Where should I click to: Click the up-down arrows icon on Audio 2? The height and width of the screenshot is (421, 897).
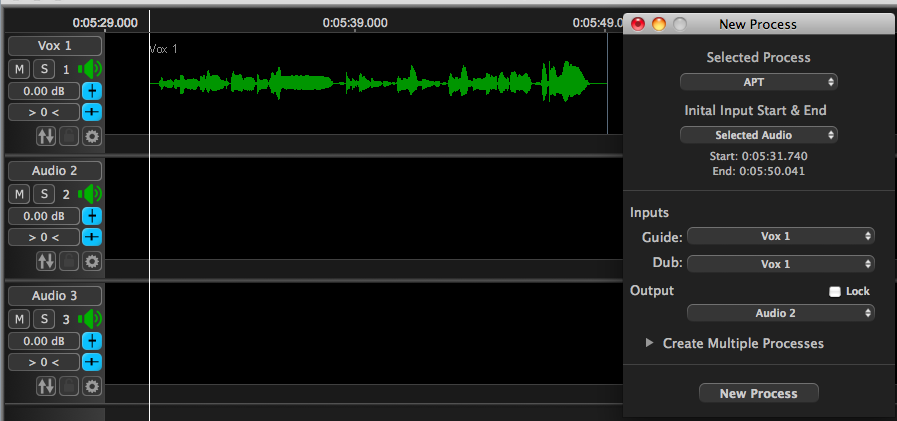click(x=46, y=260)
